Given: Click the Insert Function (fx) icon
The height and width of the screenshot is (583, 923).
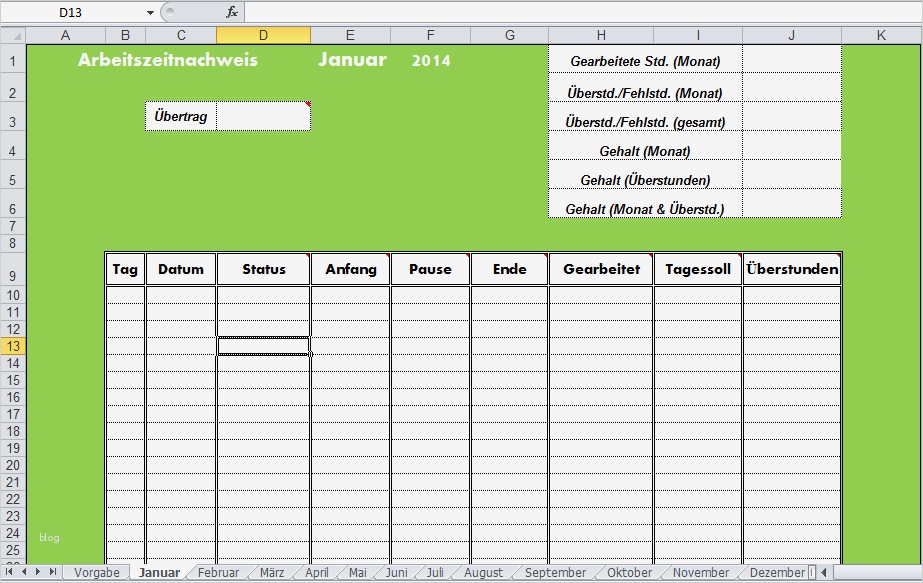Looking at the screenshot, I should point(233,12).
